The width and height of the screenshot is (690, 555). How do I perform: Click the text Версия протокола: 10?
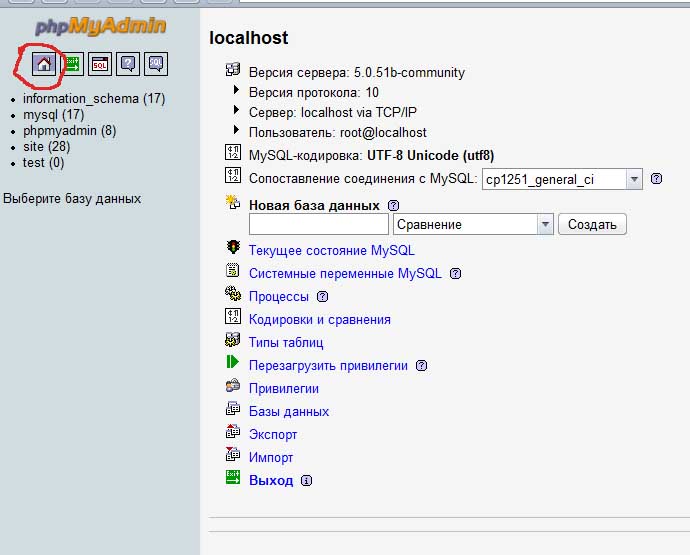click(314, 92)
